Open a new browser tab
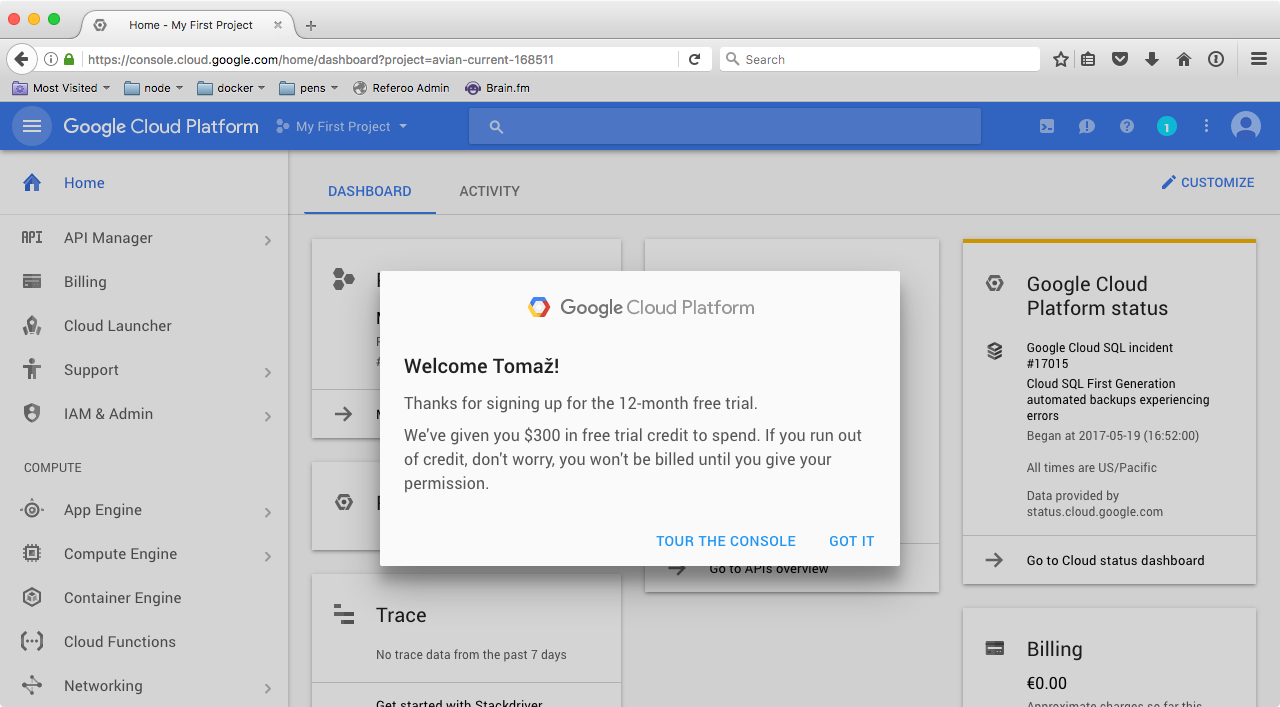This screenshot has width=1280, height=707. [311, 25]
